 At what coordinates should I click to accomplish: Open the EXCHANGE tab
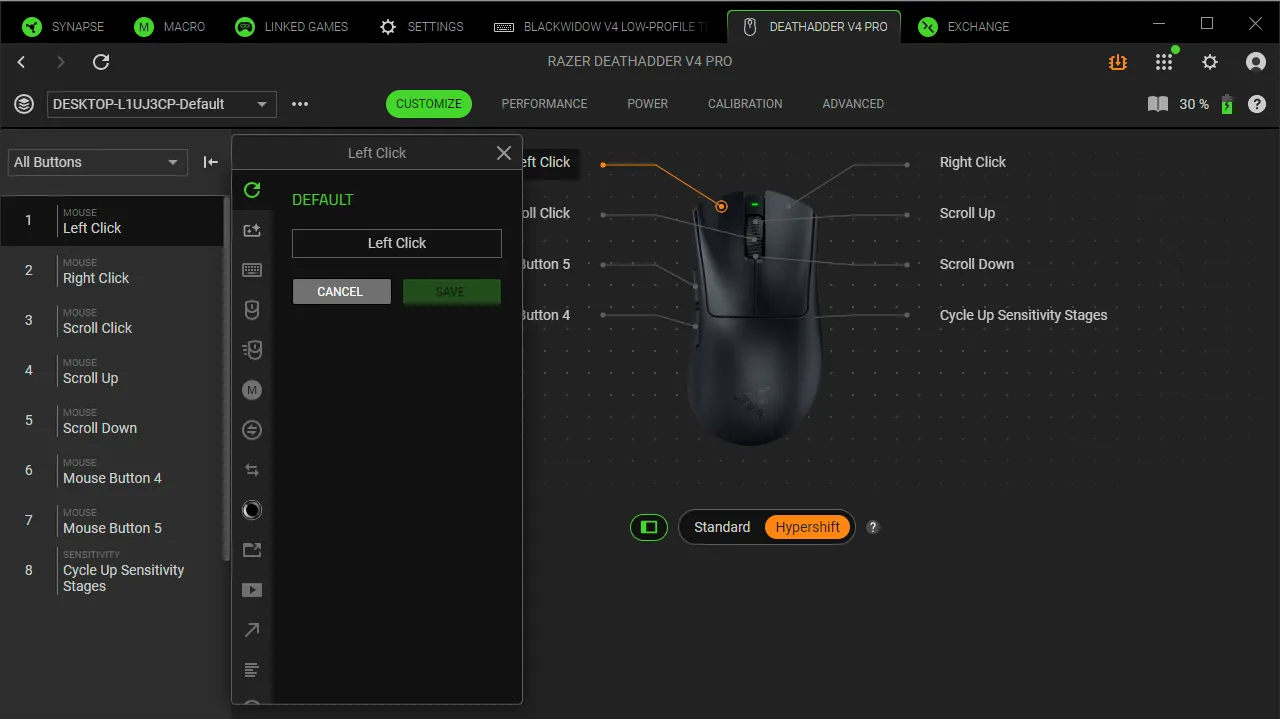964,27
